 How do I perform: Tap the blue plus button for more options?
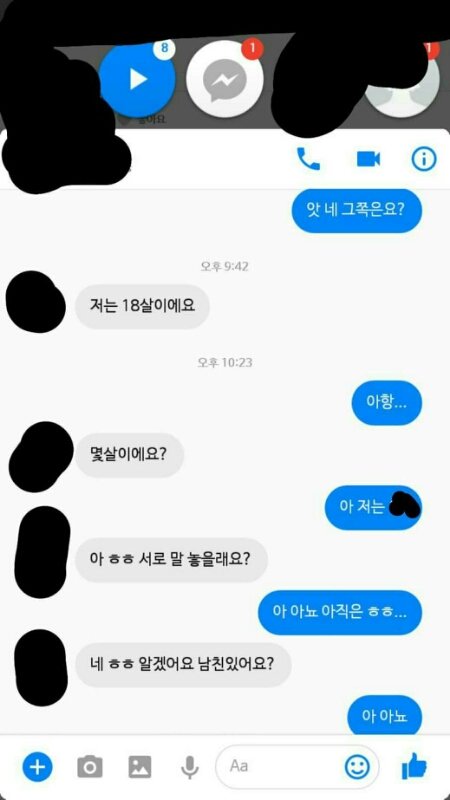(x=37, y=766)
